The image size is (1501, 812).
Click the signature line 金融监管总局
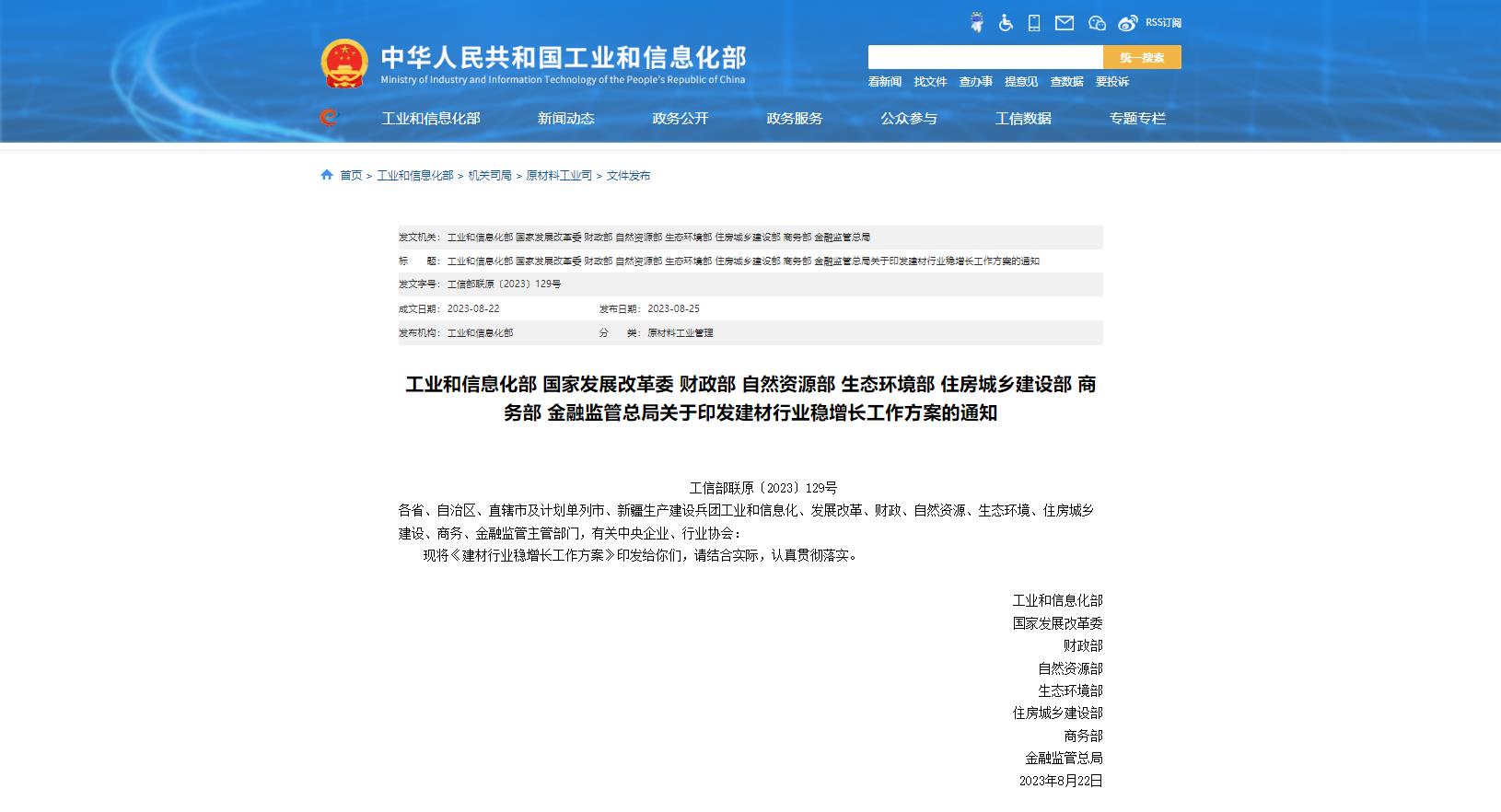coord(1064,758)
